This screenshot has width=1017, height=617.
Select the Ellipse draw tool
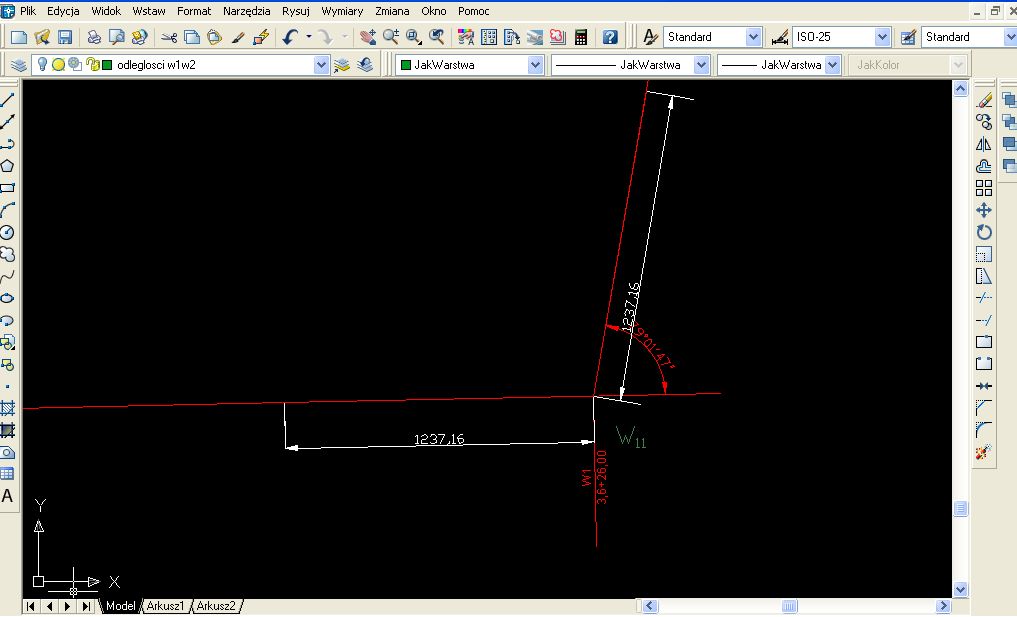(x=7, y=298)
